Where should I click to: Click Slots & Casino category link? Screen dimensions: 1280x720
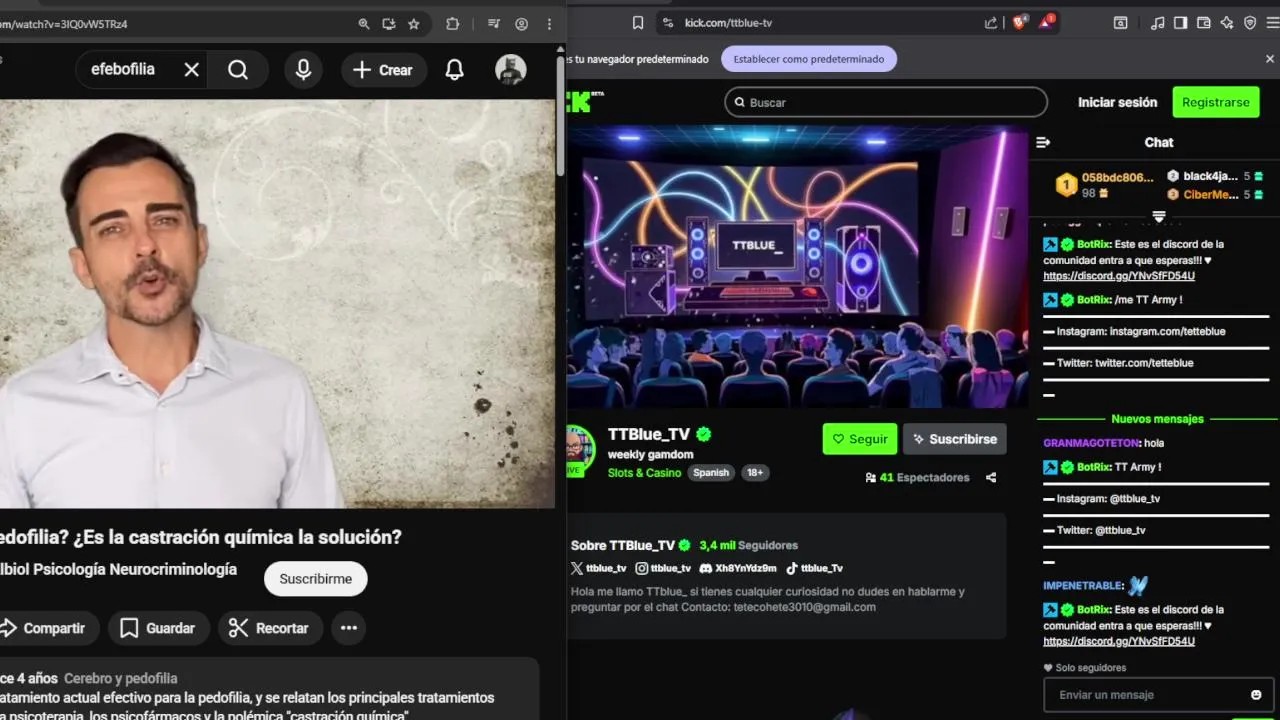tap(644, 473)
